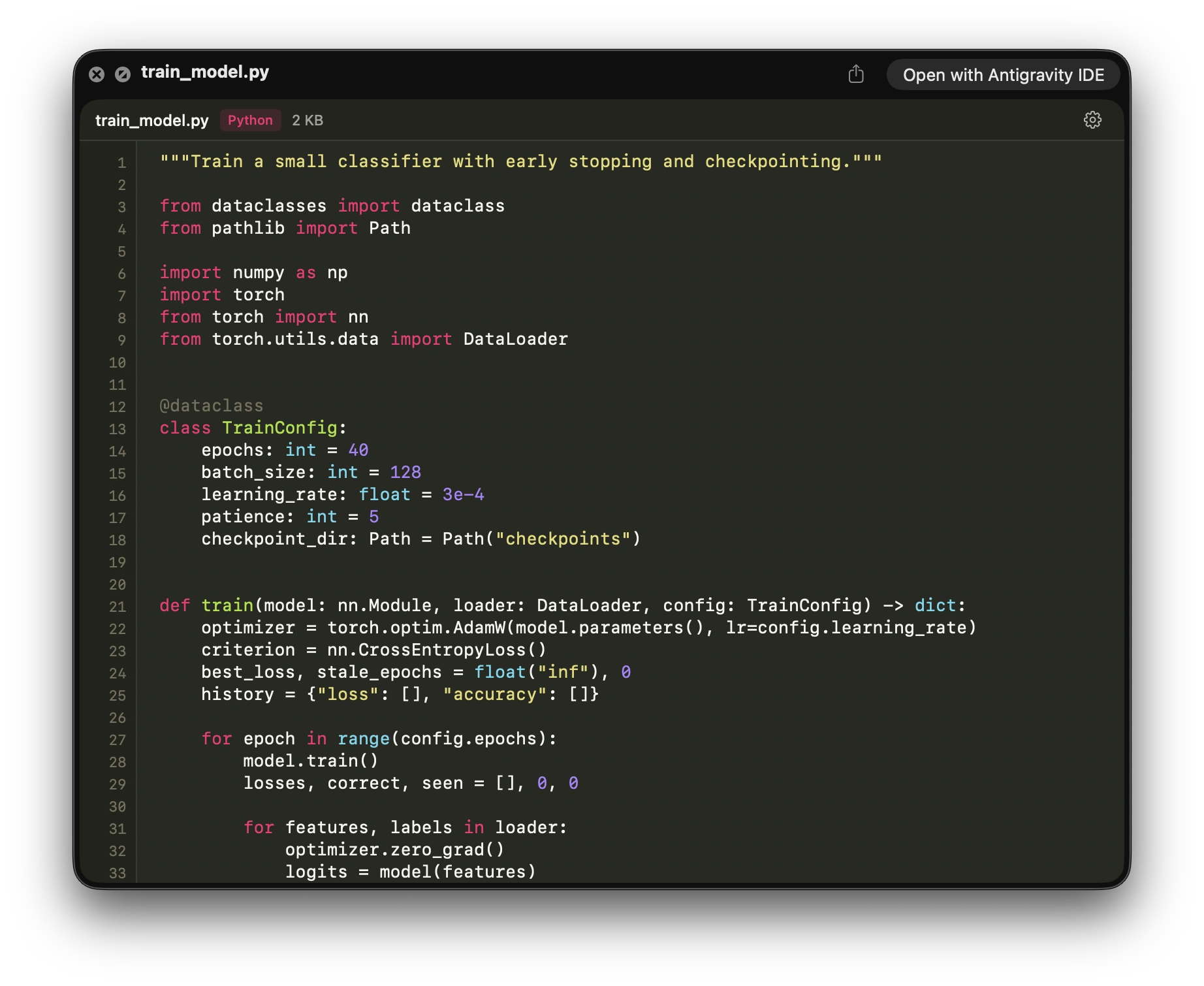This screenshot has width=1204, height=986.
Task: Click the checkpoint_dir Path line
Action: coord(421,539)
